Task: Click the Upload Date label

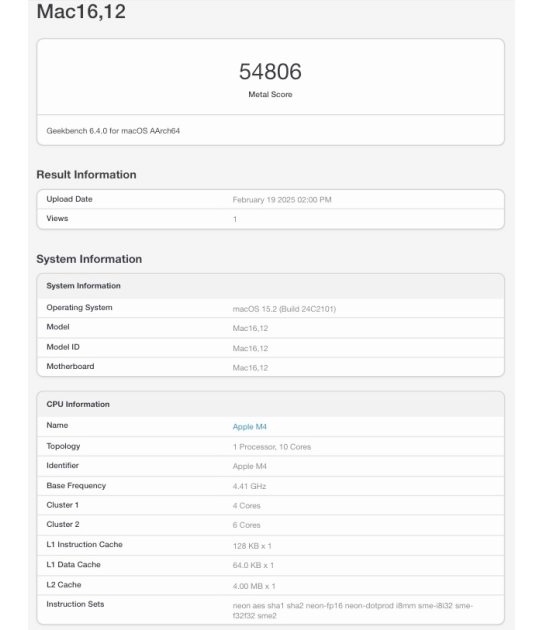Action: click(69, 199)
